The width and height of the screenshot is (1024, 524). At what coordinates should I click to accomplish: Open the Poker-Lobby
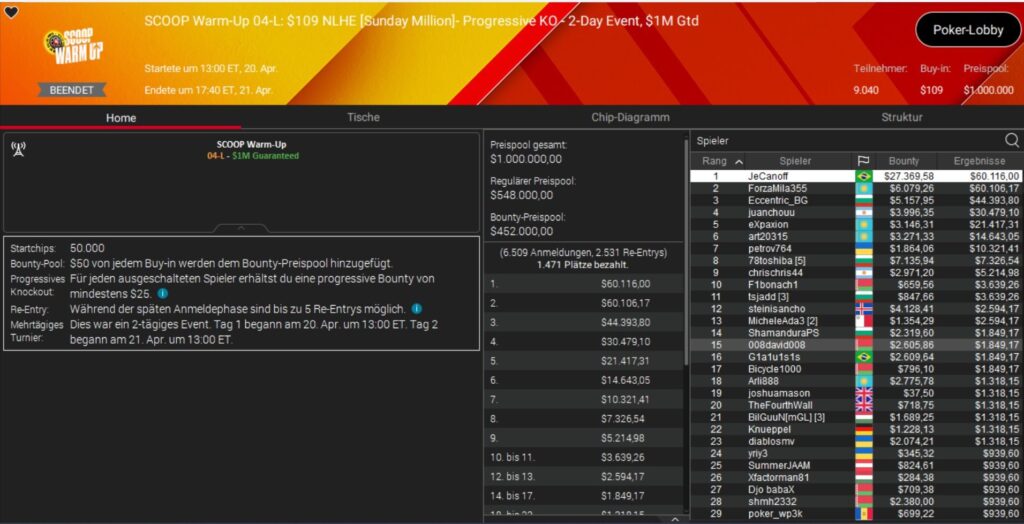[968, 30]
